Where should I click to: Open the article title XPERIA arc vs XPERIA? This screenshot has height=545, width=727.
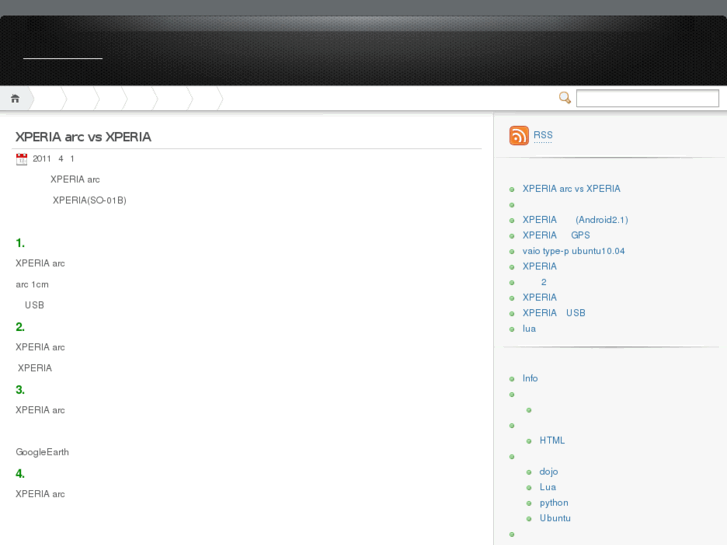pos(83,137)
